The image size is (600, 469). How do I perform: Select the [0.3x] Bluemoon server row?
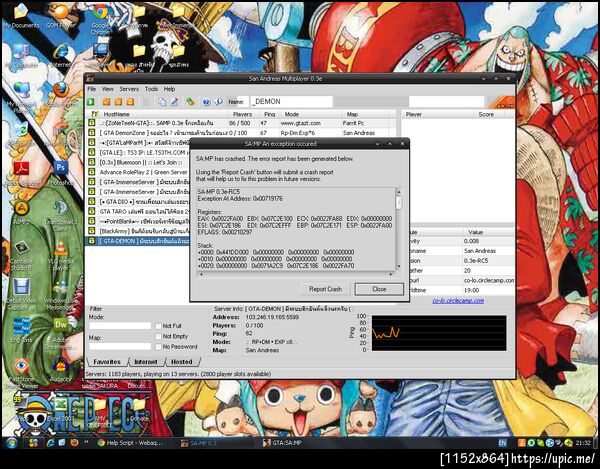tap(138, 162)
